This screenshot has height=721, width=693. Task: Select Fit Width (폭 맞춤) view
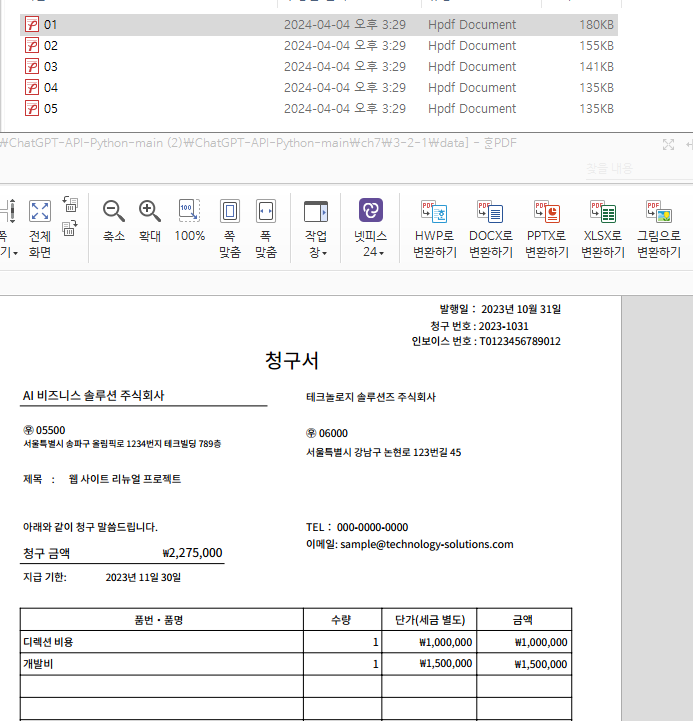point(266,229)
